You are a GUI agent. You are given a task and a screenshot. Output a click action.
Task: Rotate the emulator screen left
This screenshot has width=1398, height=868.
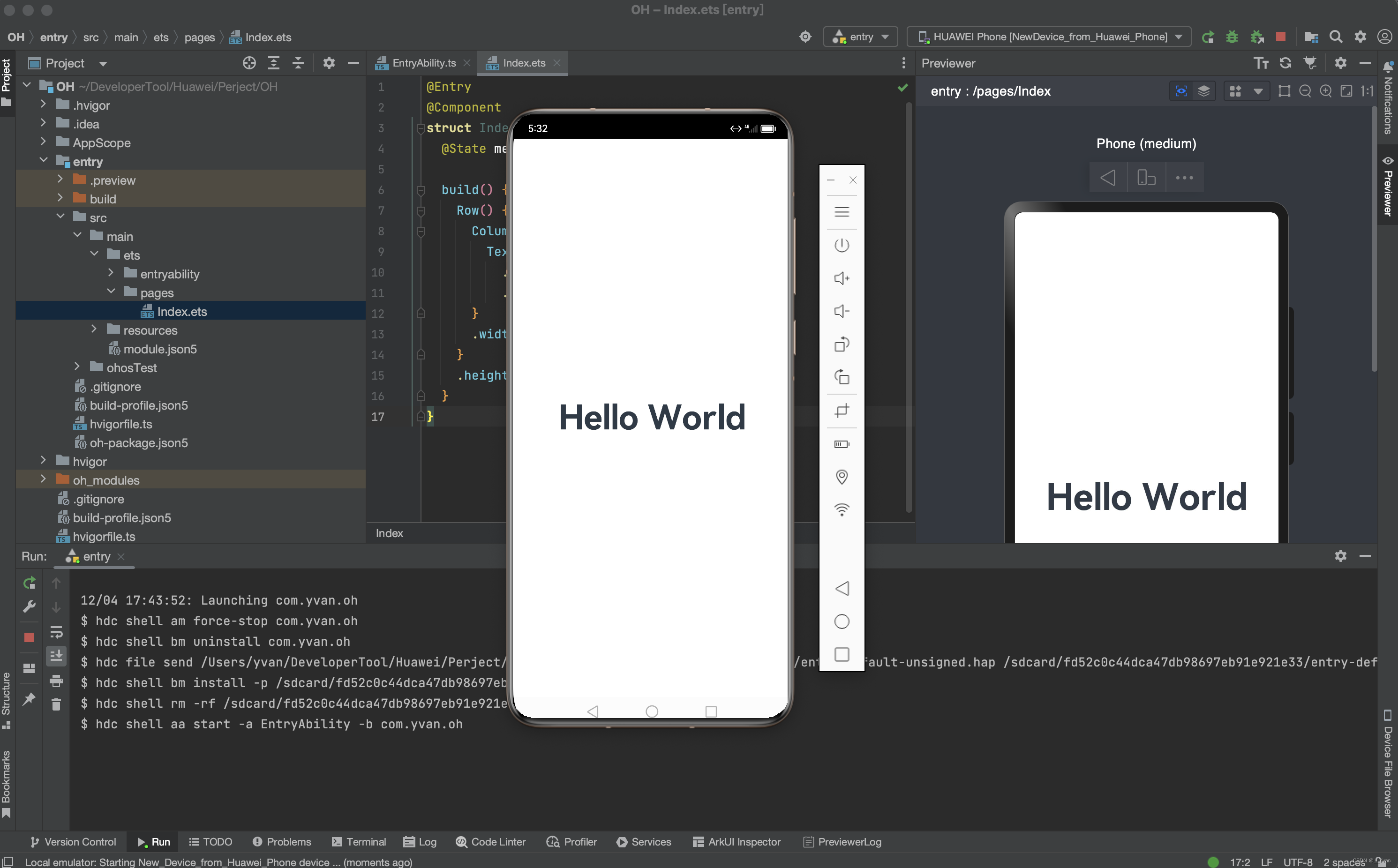[x=841, y=344]
